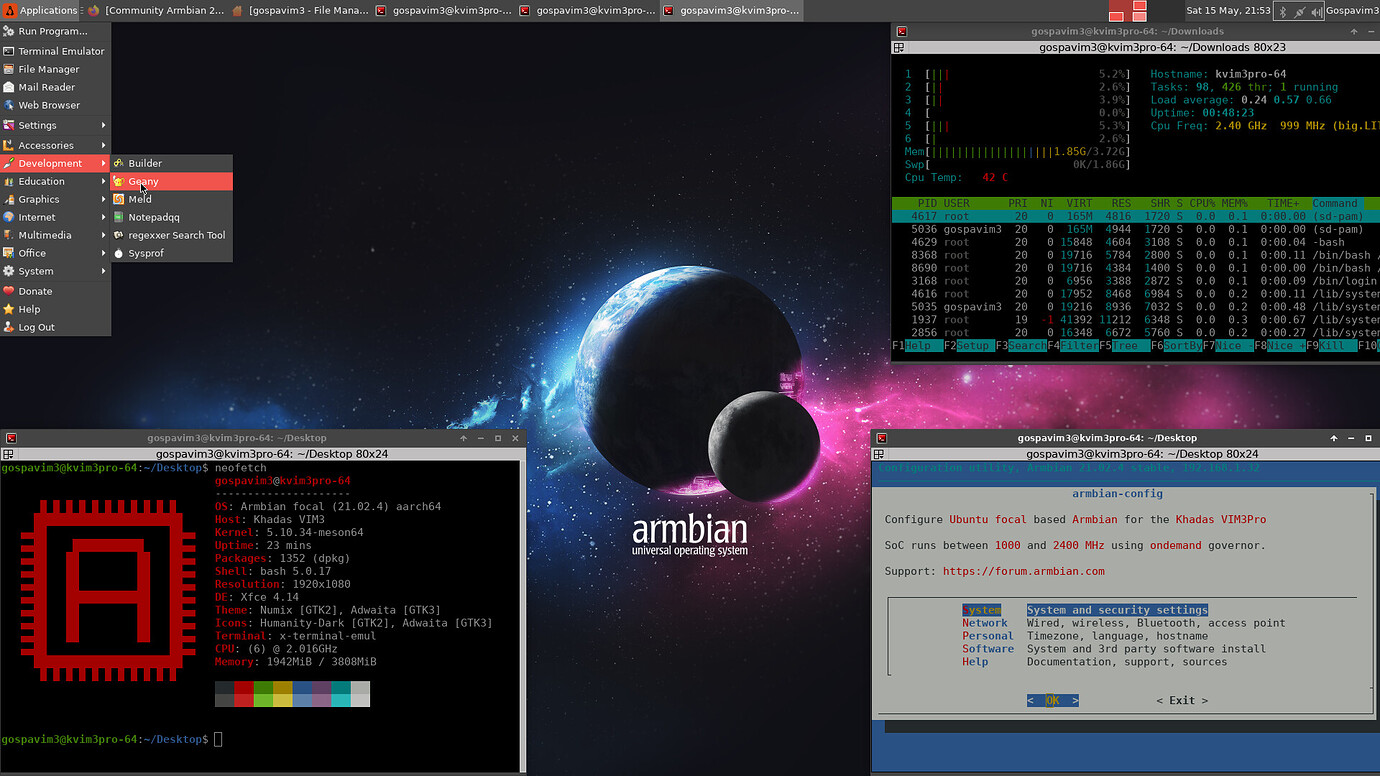
Task: Click the File Manager icon in the menu
Action: [x=9, y=69]
